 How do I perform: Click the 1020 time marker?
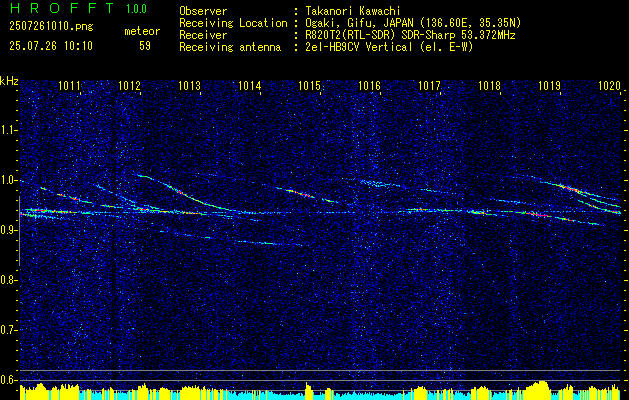(609, 85)
